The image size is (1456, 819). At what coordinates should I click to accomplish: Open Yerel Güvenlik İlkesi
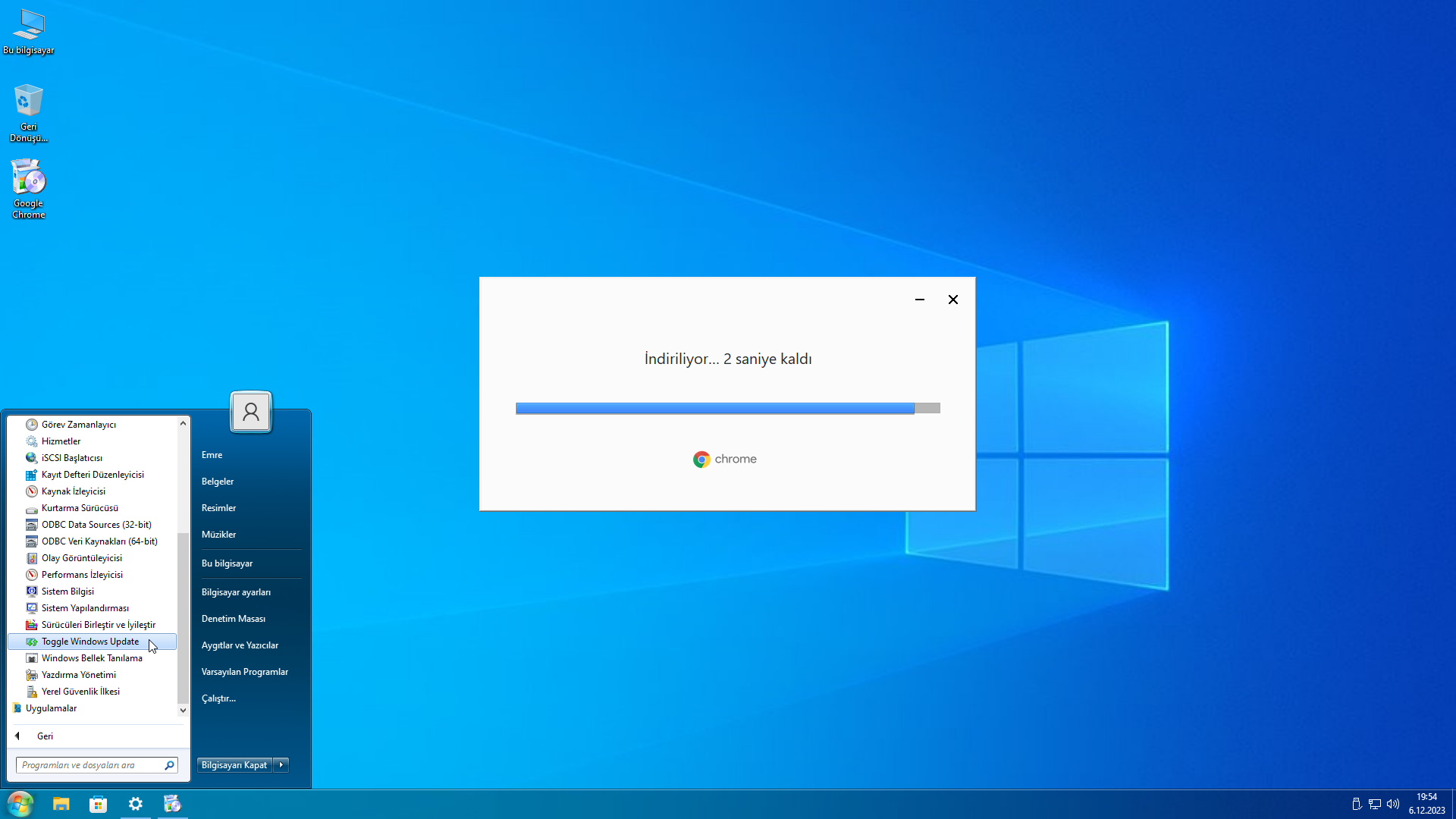[x=92, y=692]
